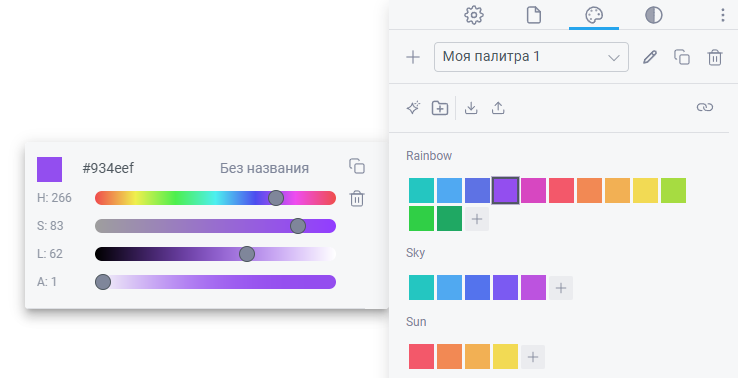Screen dimensions: 738x378
Task: Click the S: 83 saturation label
Action: (x=50, y=226)
